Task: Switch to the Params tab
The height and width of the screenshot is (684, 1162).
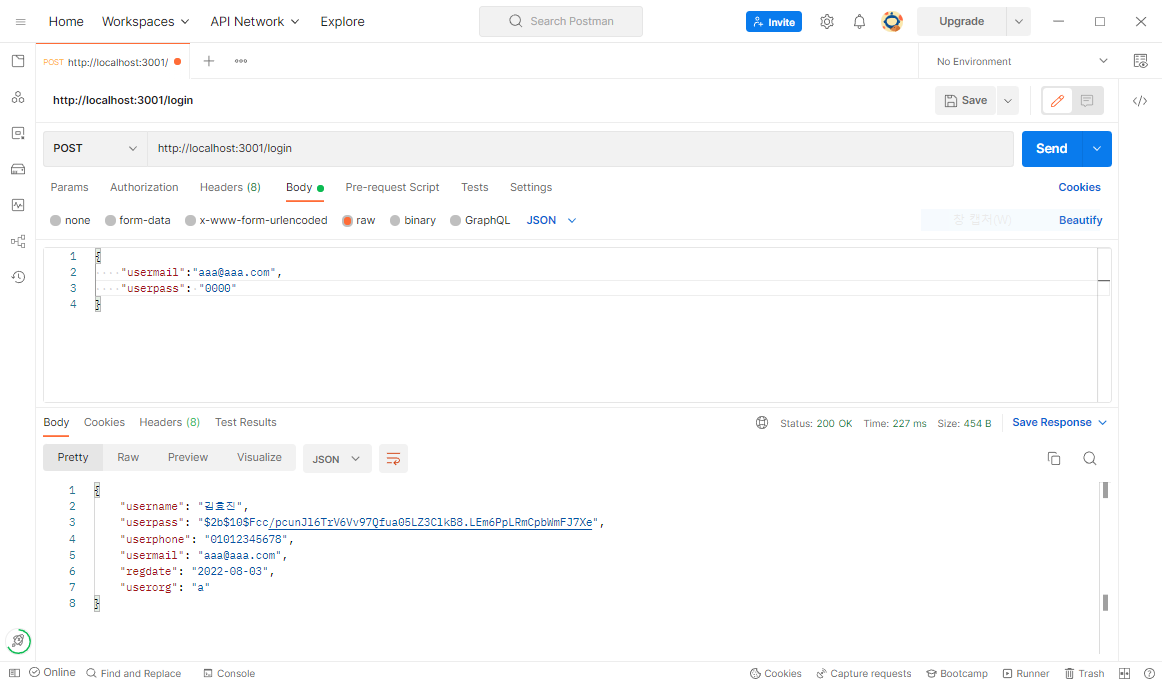Action: (69, 187)
